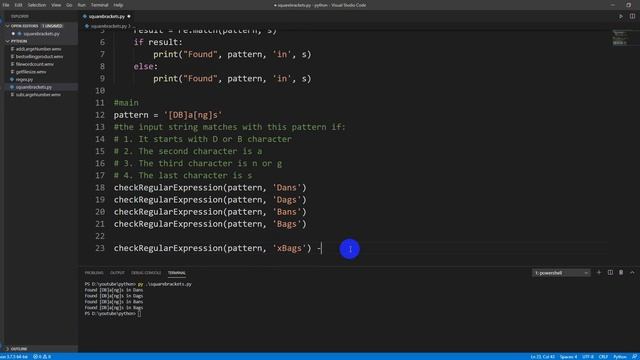Click the Explorer panel header title

point(20,16)
